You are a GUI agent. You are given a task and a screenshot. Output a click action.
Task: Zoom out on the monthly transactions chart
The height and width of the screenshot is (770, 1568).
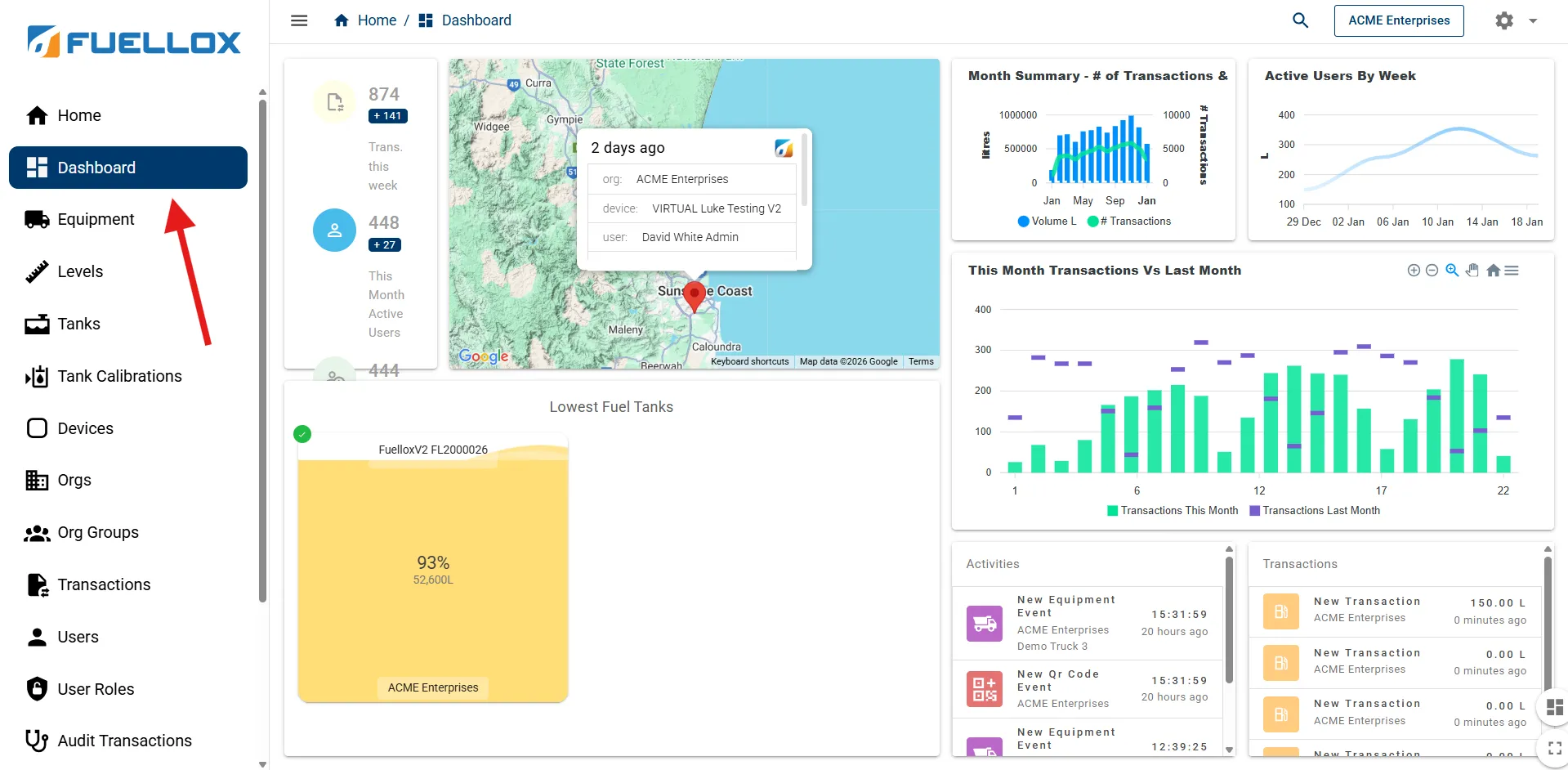[1432, 271]
